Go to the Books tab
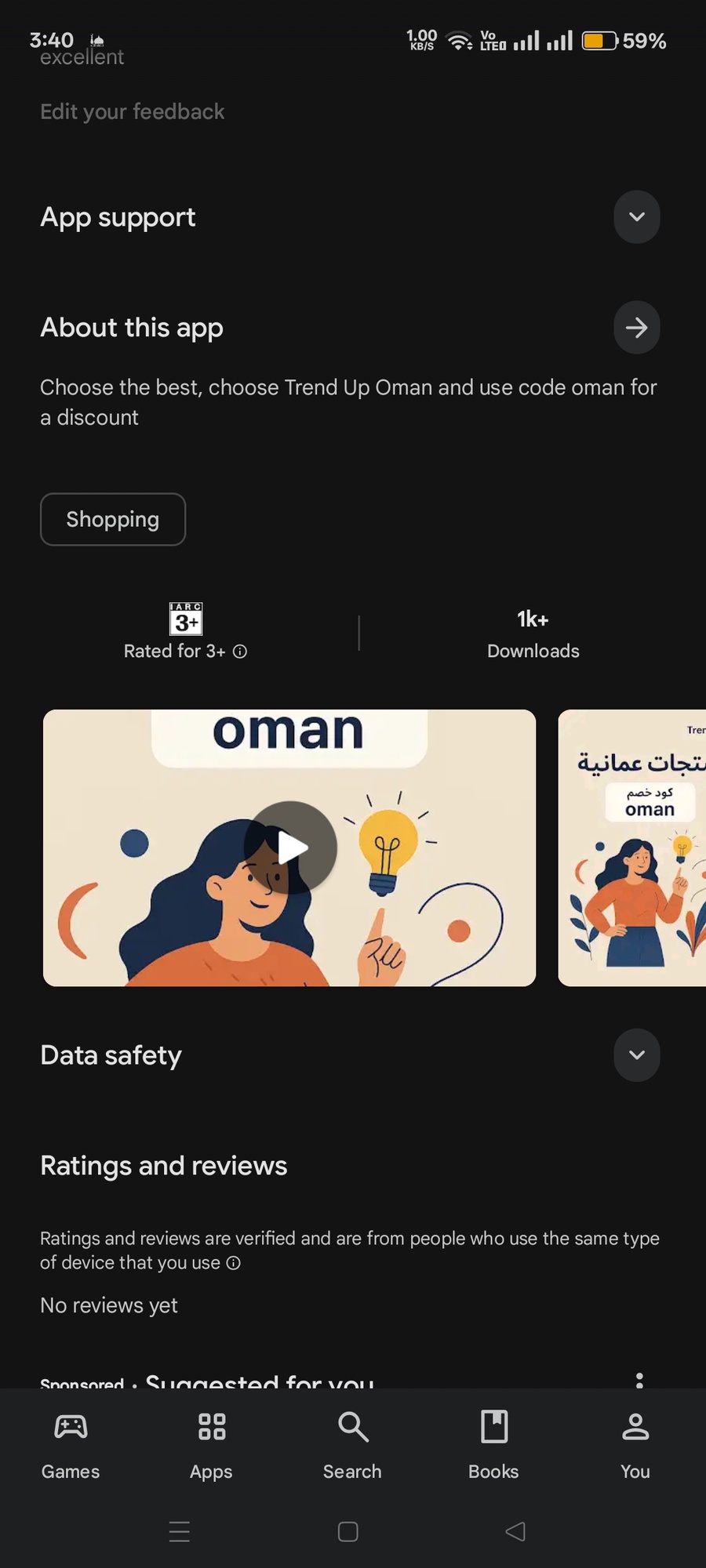706x1568 pixels. tap(493, 1445)
